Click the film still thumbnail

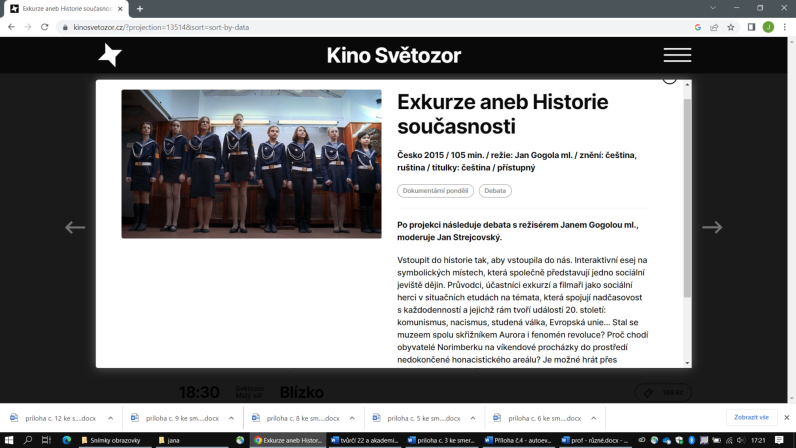[x=251, y=164]
